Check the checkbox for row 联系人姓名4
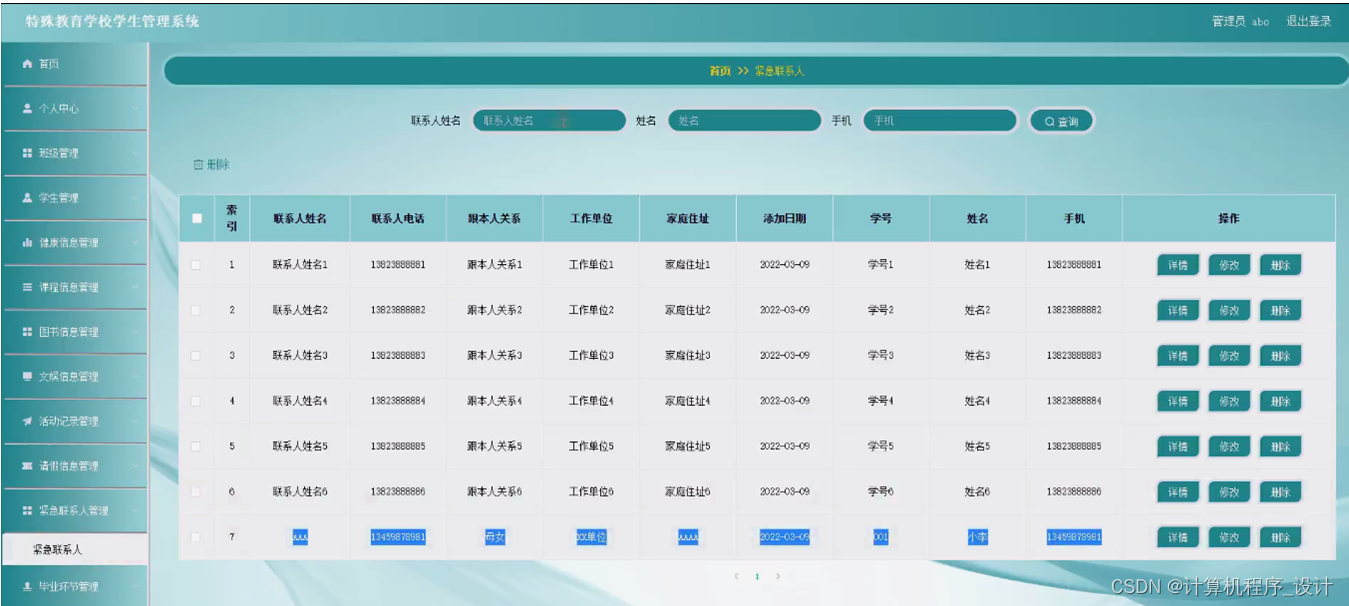The width and height of the screenshot is (1349, 606). (196, 401)
